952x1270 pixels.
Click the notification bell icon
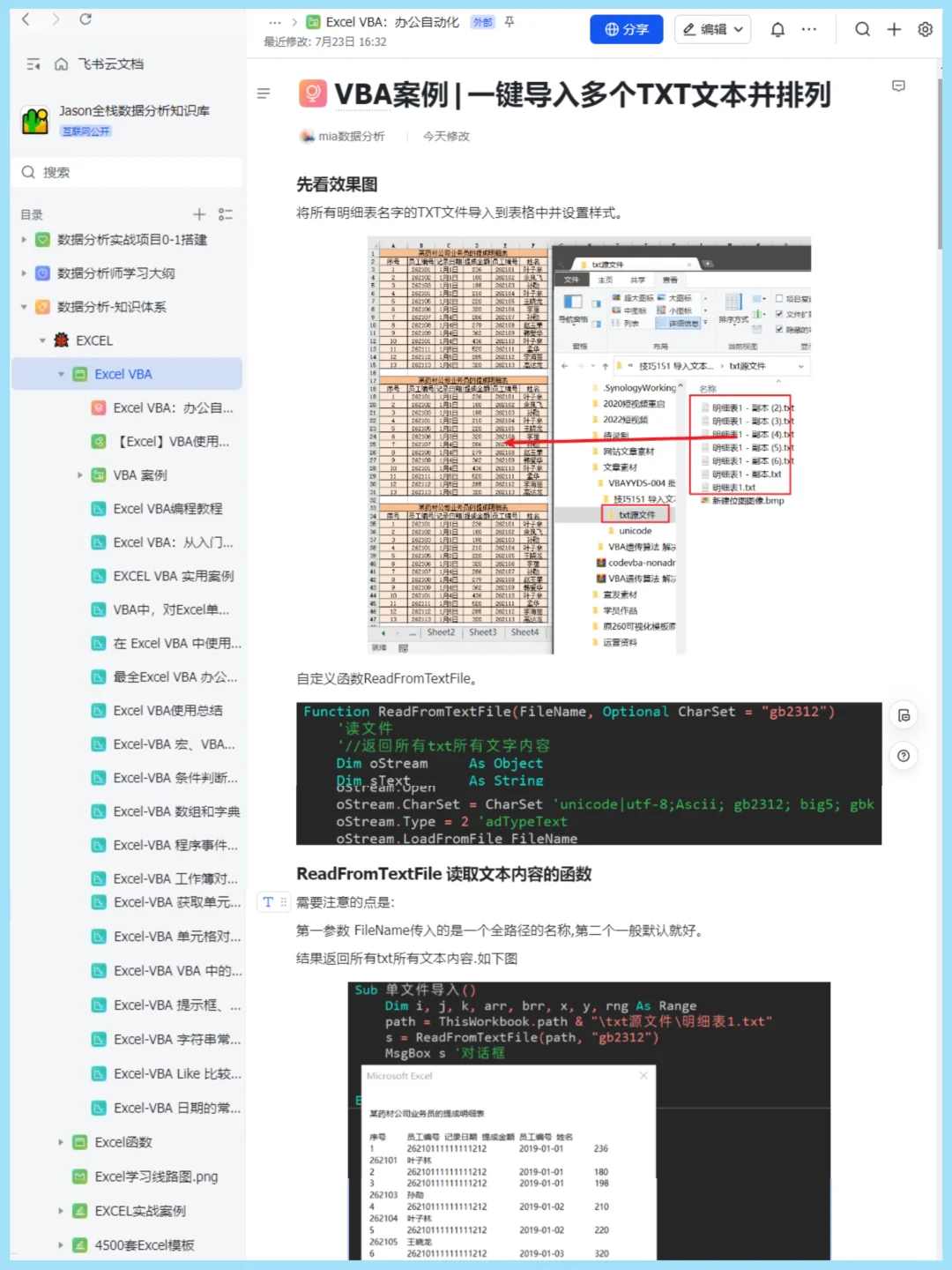tap(777, 29)
